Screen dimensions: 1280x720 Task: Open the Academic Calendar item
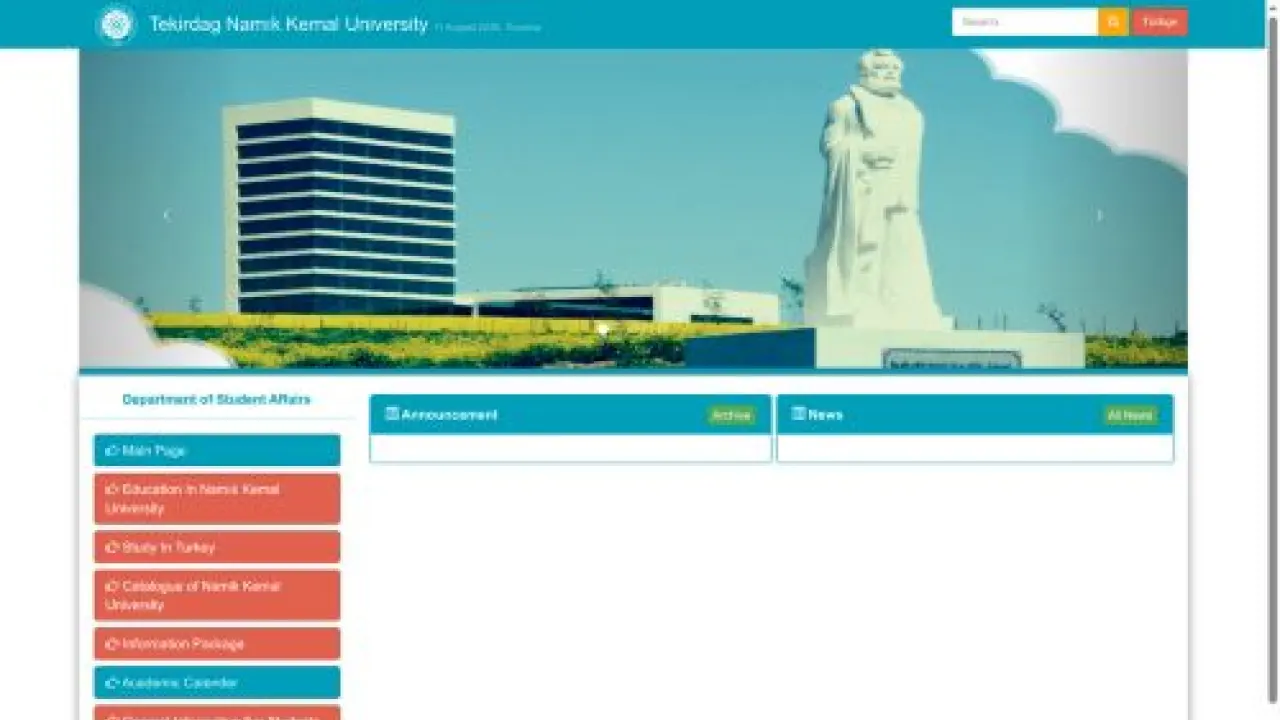point(217,682)
